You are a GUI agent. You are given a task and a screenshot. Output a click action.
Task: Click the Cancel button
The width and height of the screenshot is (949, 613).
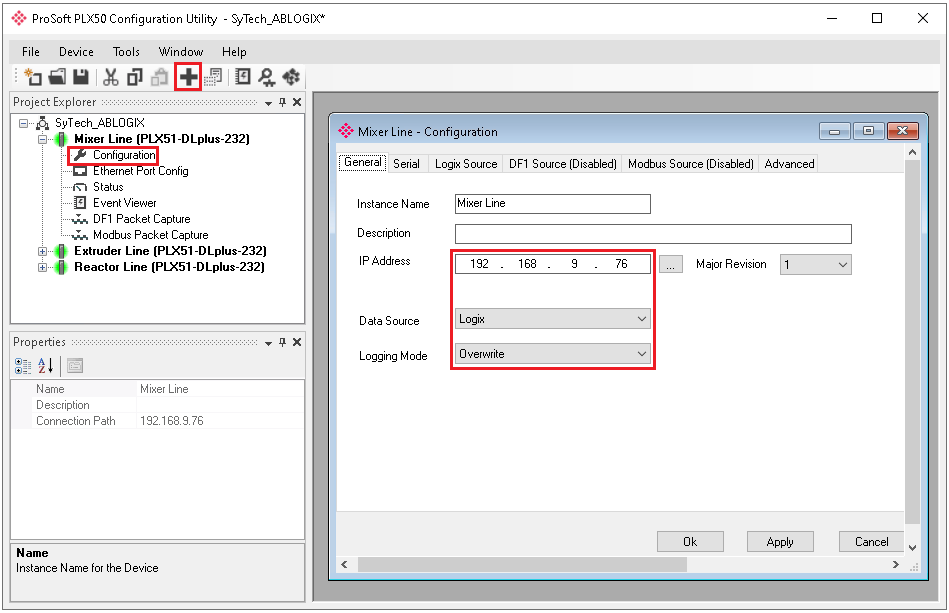872,542
